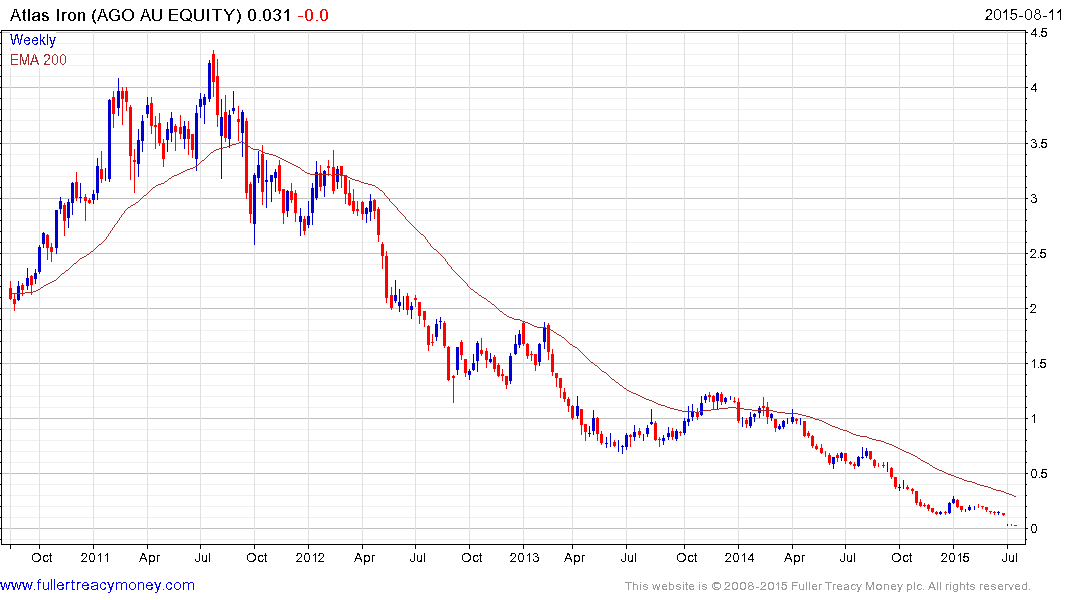This screenshot has width=1075, height=600.
Task: Click the 0 y-axis value
Action: pos(1034,529)
